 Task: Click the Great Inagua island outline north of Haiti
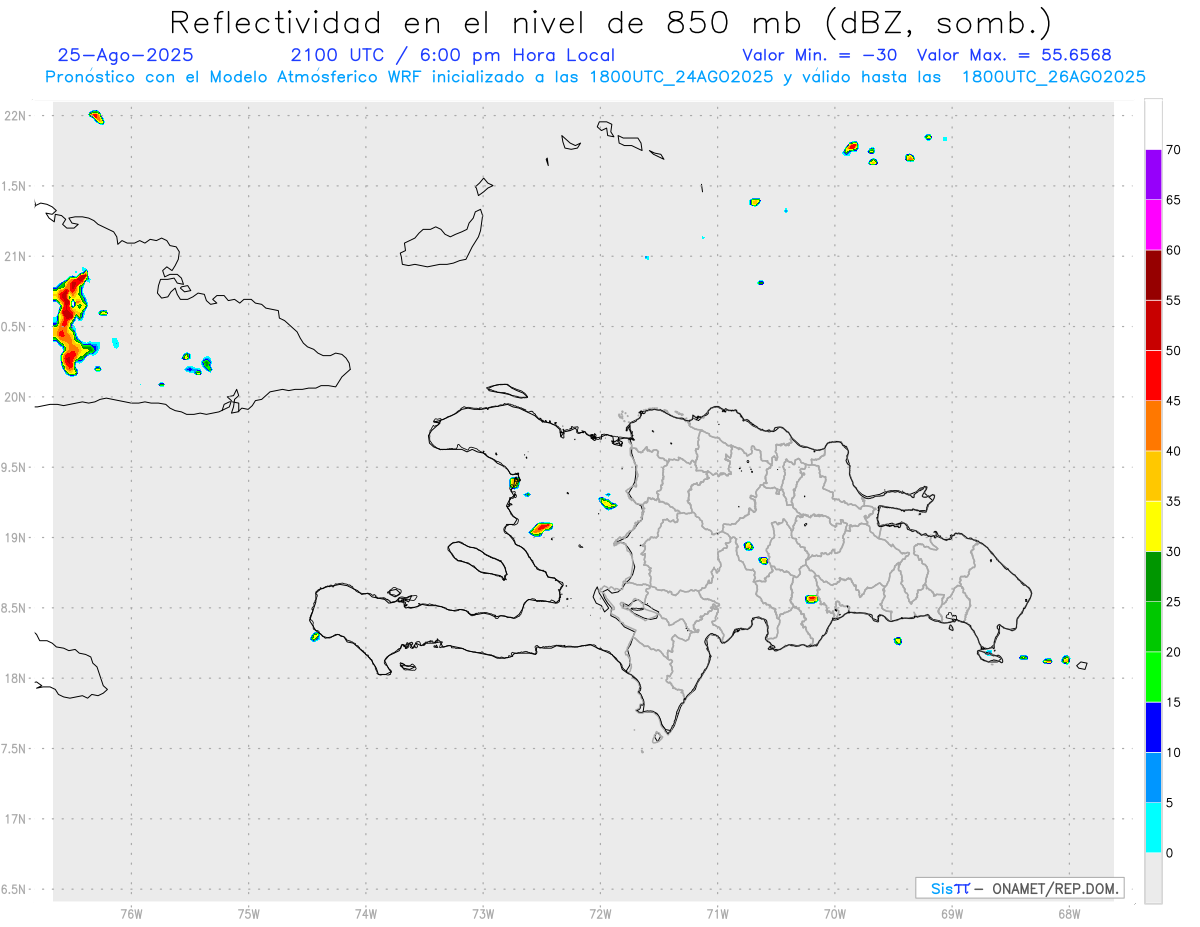(x=443, y=239)
